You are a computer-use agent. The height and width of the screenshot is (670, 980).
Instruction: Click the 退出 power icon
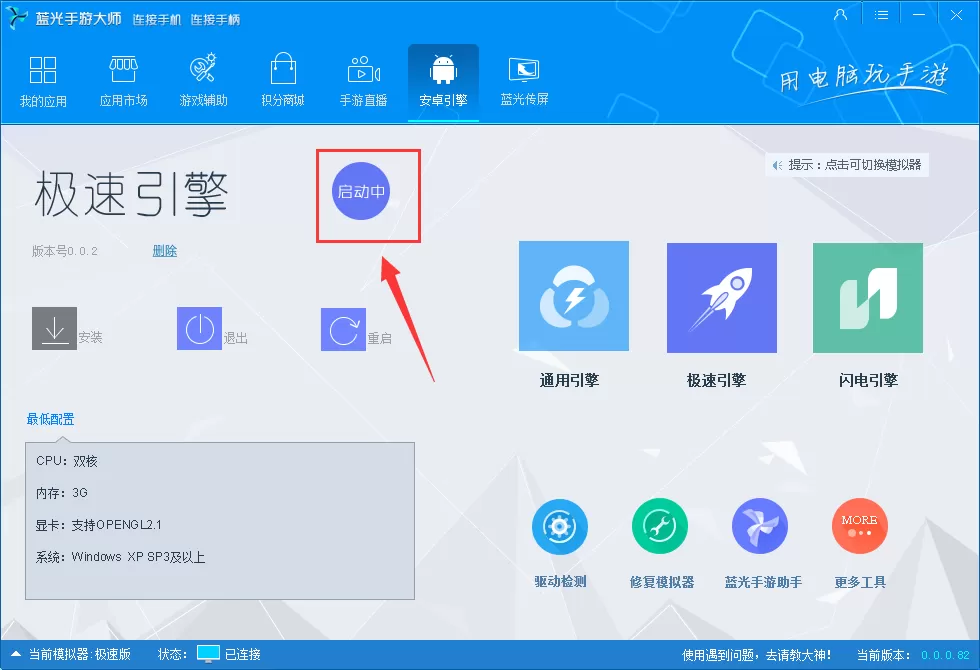pos(199,328)
